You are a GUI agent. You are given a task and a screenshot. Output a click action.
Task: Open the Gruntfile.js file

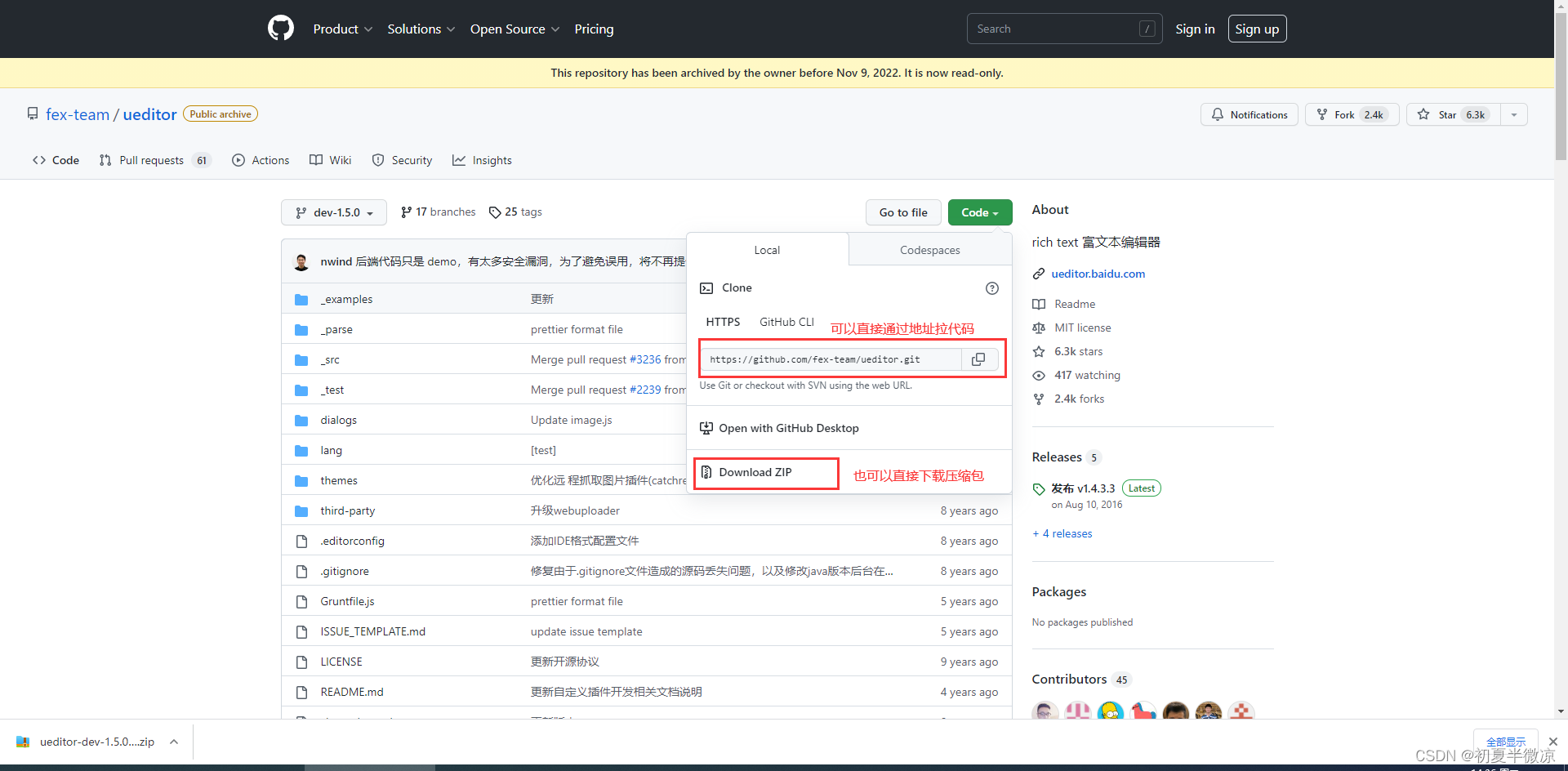(x=348, y=601)
